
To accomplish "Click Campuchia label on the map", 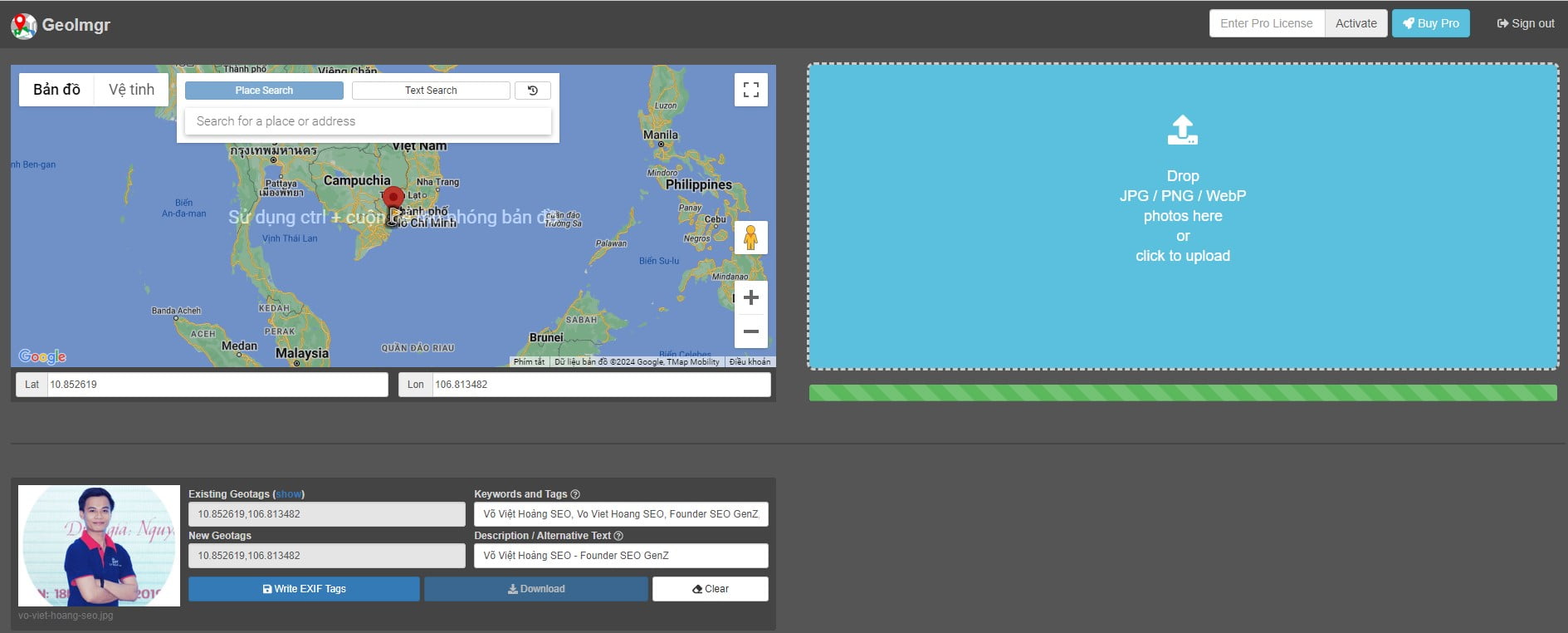I will coord(357,180).
